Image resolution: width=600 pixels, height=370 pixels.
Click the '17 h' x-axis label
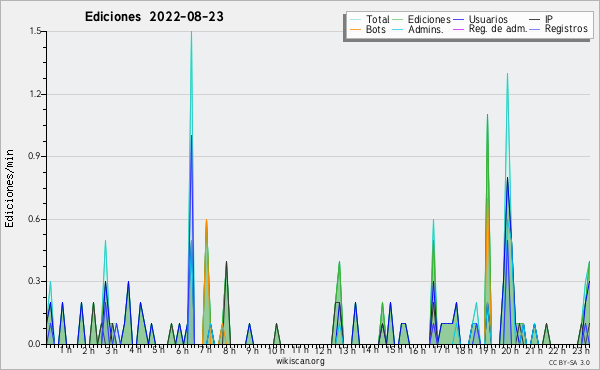441,350
